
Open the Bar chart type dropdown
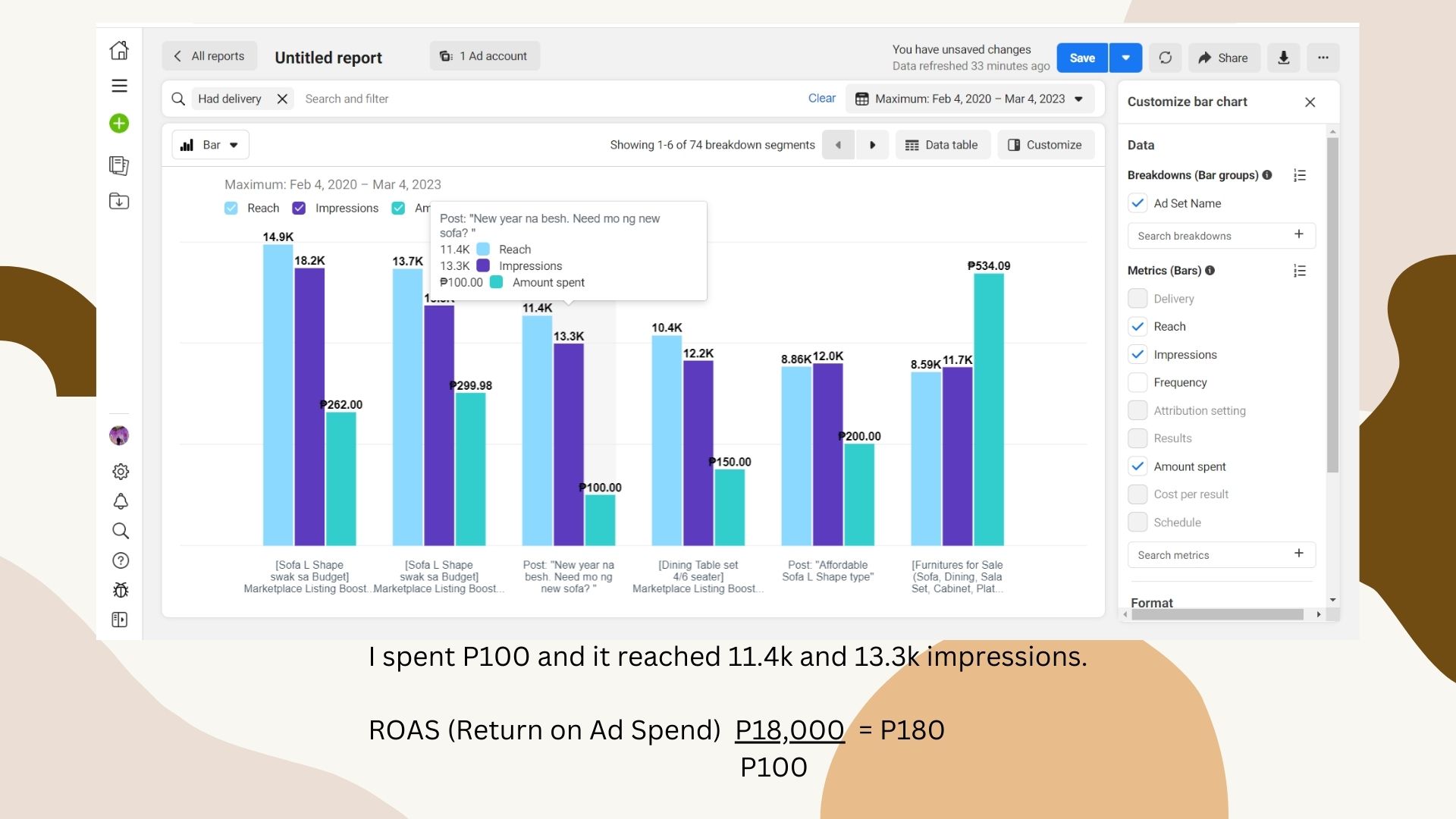coord(211,145)
